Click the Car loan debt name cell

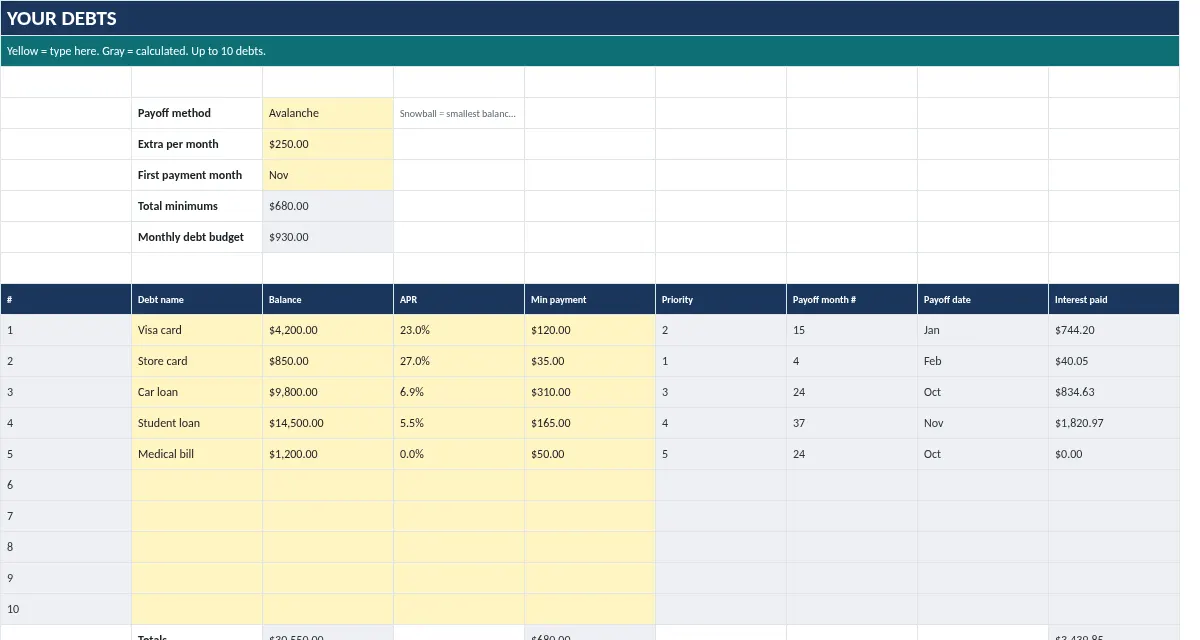click(197, 392)
